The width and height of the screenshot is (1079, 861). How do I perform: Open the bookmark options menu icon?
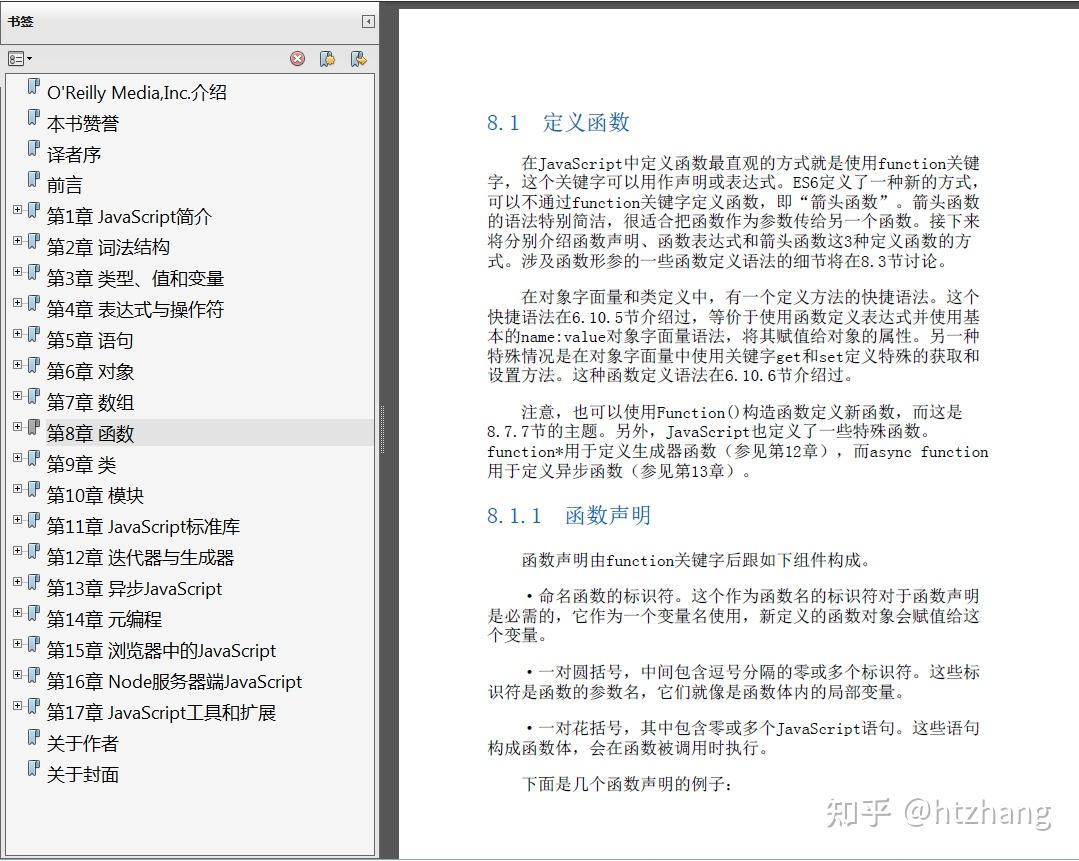tap(15, 58)
